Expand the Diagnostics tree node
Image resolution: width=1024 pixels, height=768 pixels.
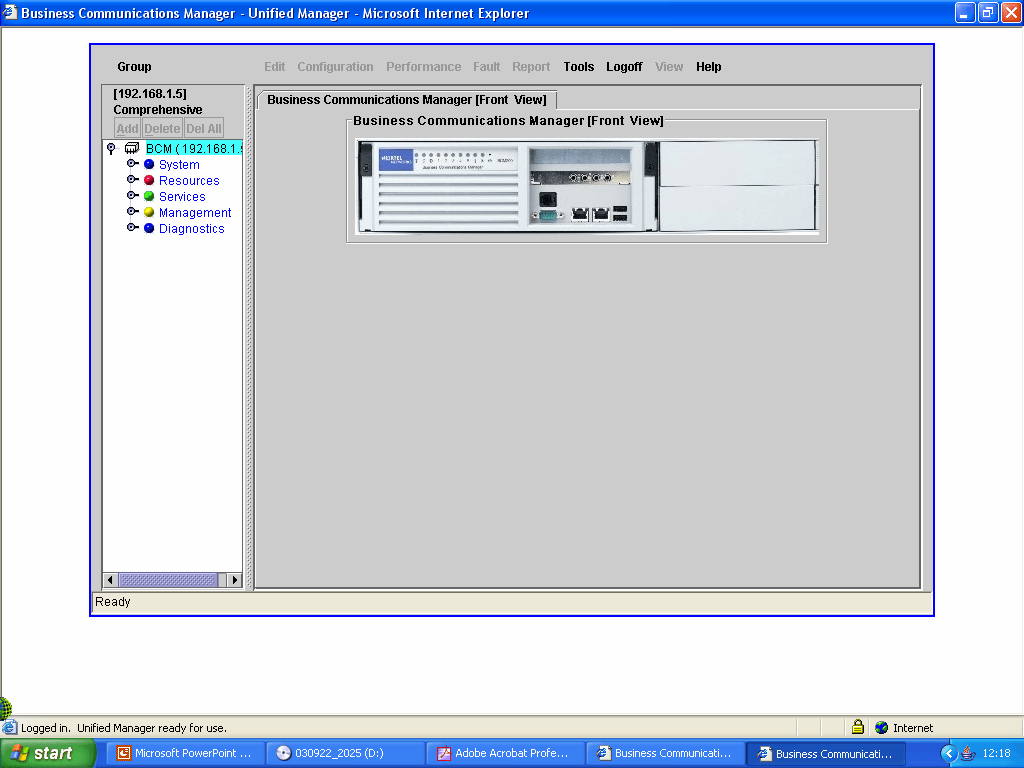coord(132,227)
